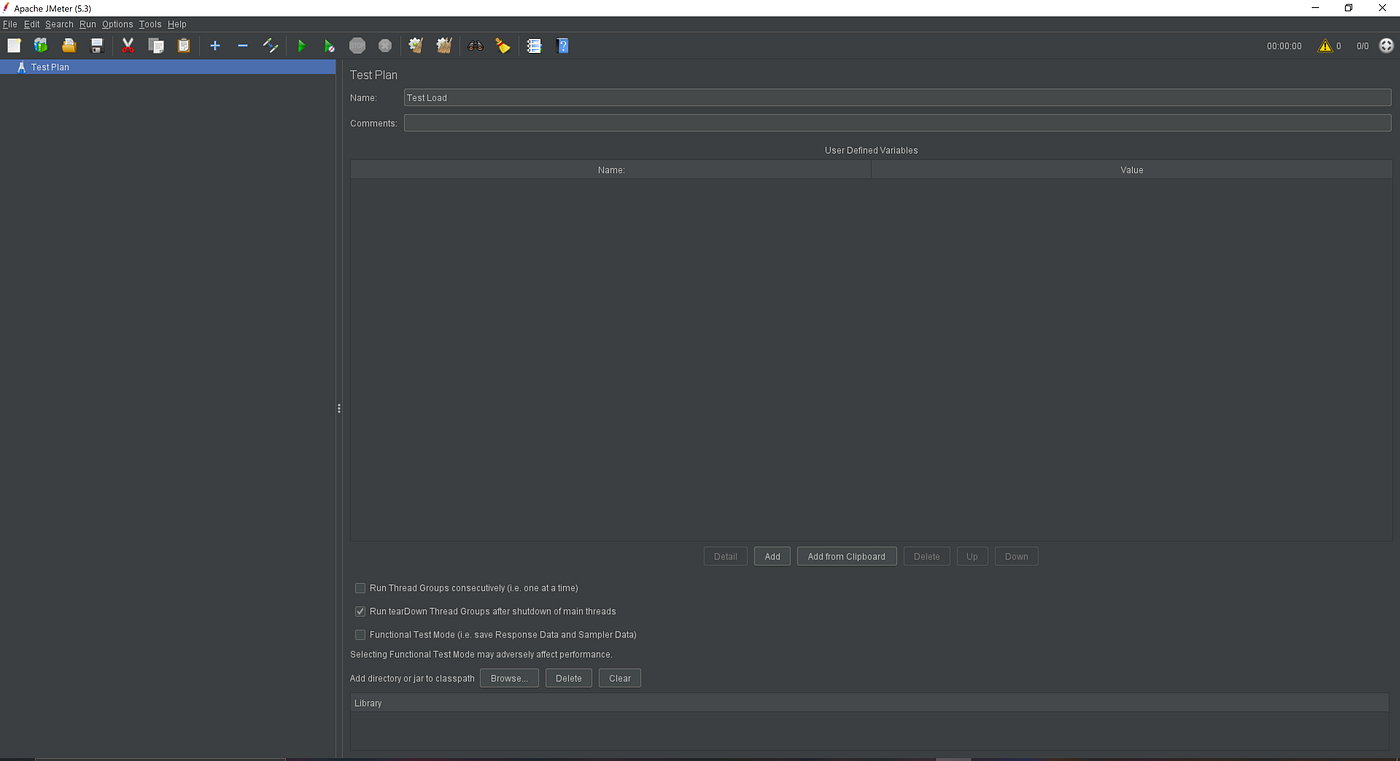Image resolution: width=1400 pixels, height=761 pixels.
Task: Start the test with the green play icon
Action: click(x=301, y=46)
